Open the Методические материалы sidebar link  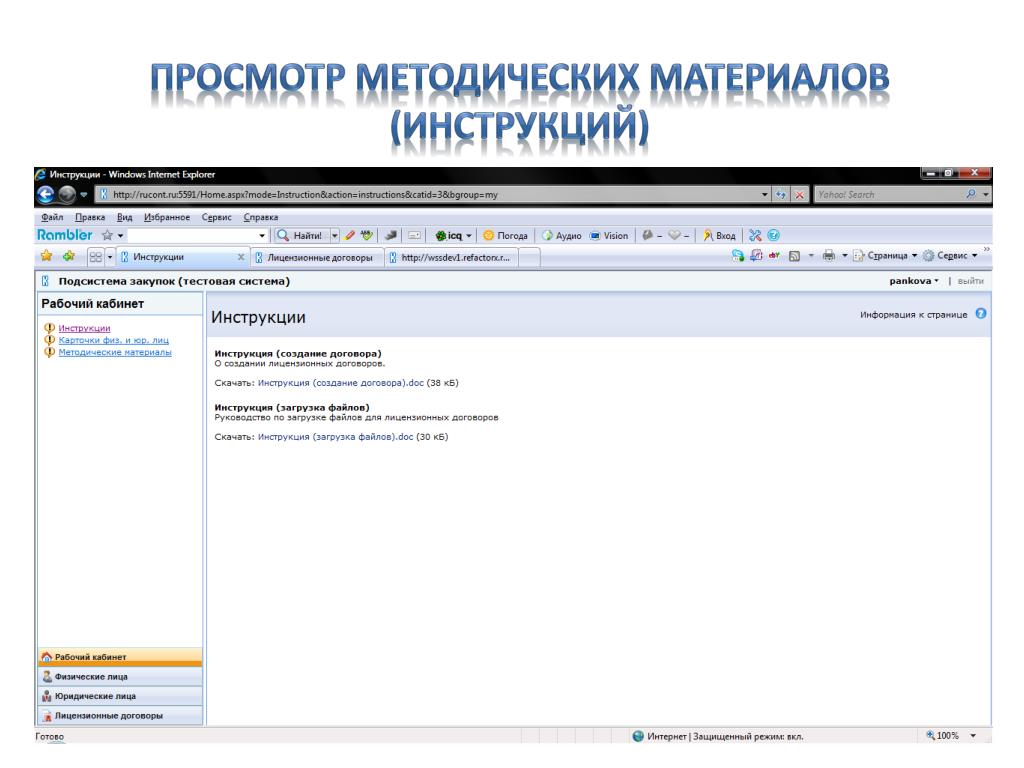pyautogui.click(x=115, y=352)
